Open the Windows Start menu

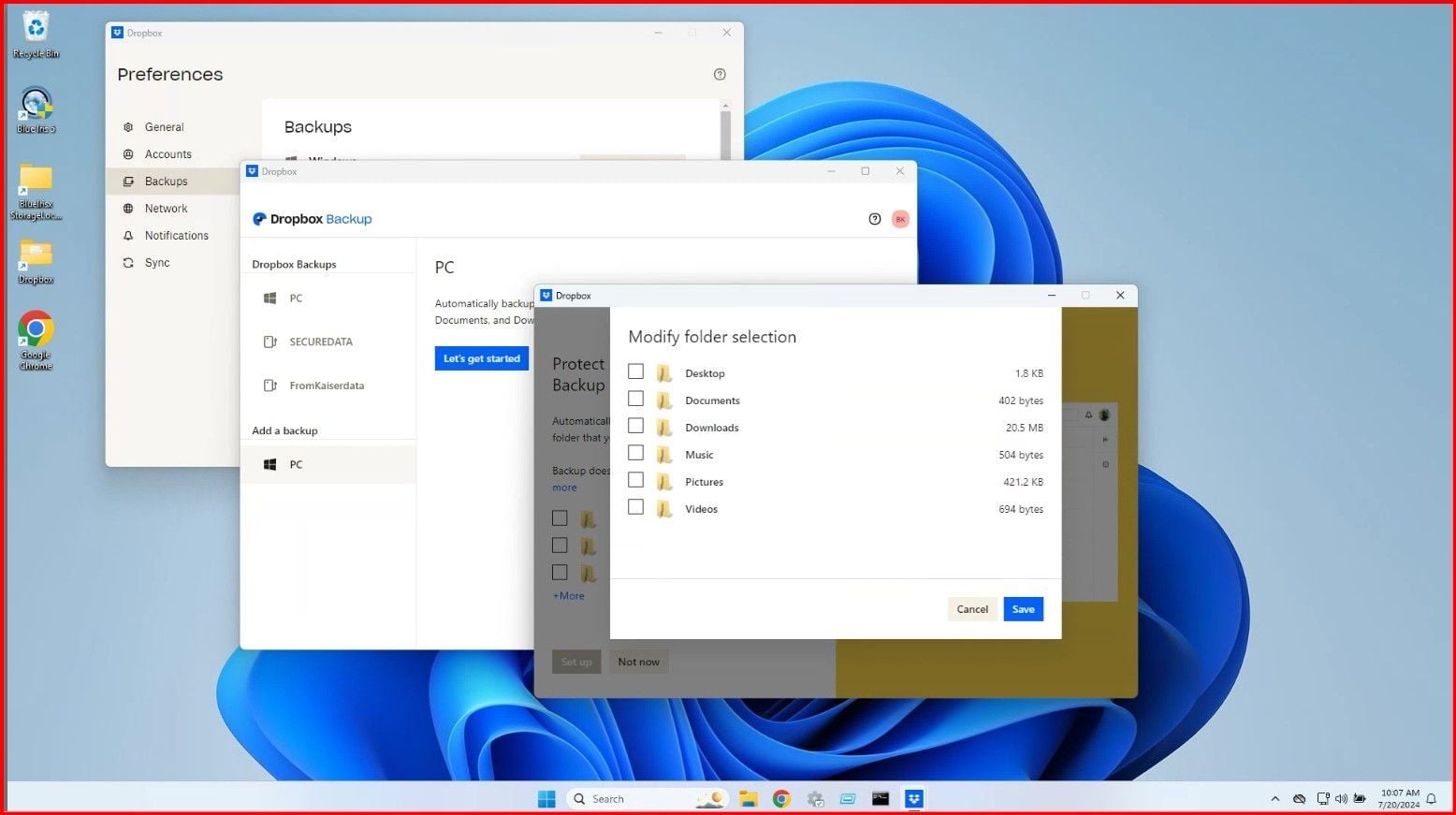546,798
